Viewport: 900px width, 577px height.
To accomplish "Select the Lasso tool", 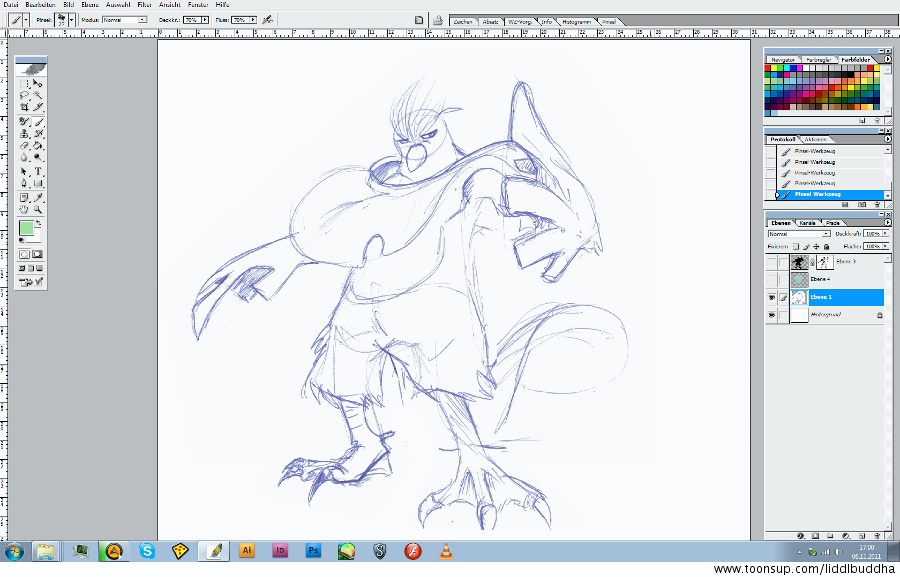I will pos(25,96).
